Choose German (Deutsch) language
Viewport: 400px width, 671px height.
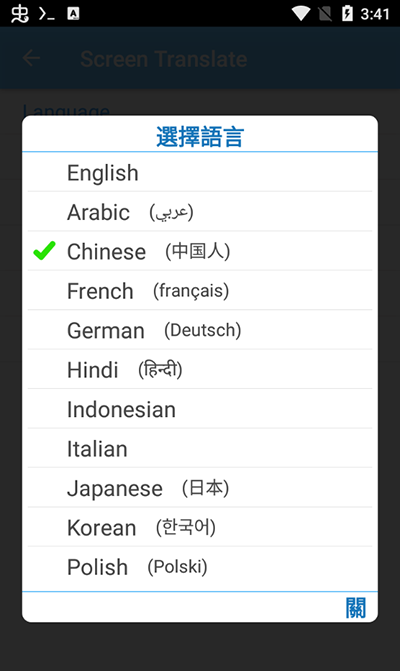click(200, 330)
